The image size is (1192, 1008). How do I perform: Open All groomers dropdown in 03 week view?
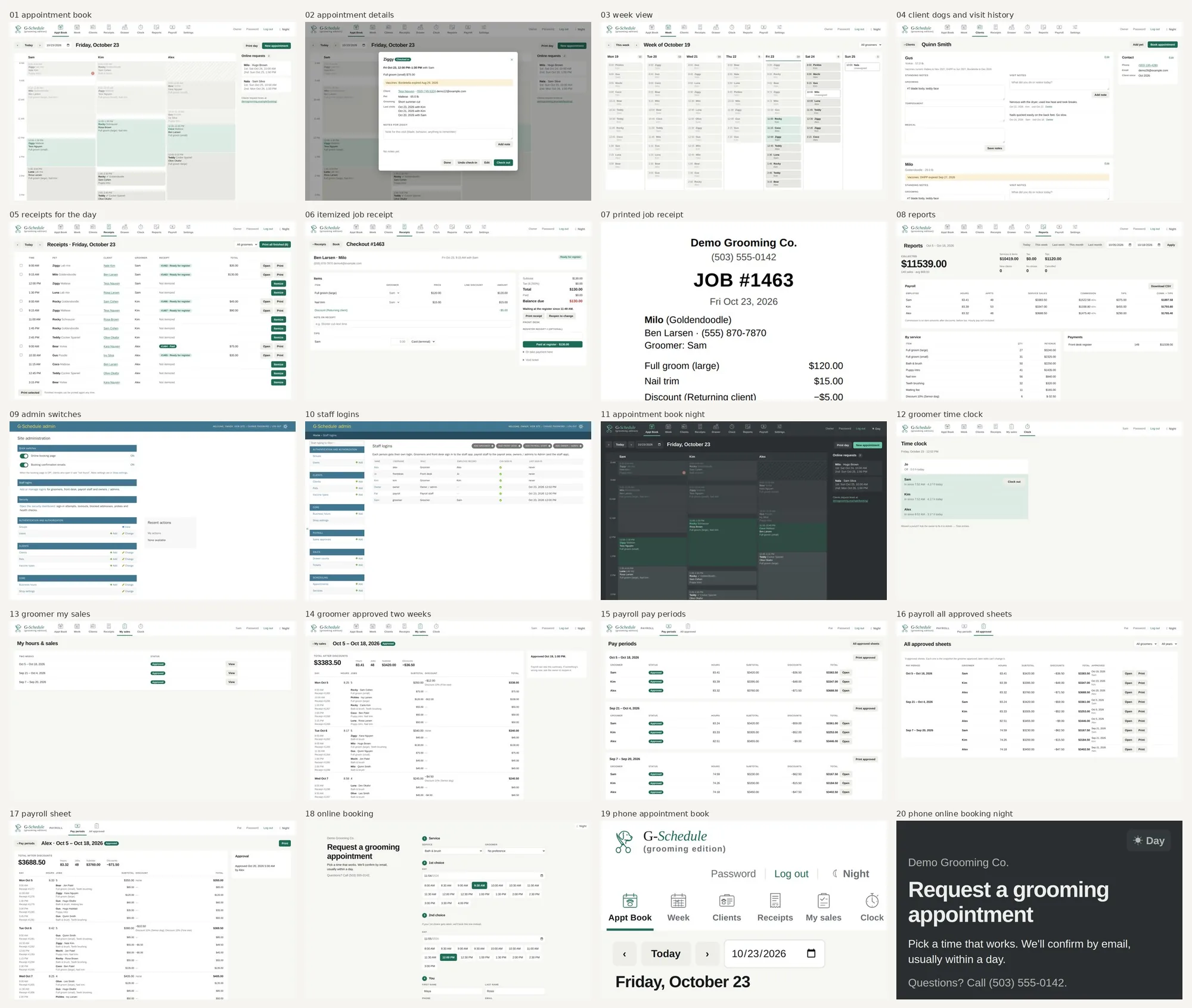pyautogui.click(x=871, y=45)
